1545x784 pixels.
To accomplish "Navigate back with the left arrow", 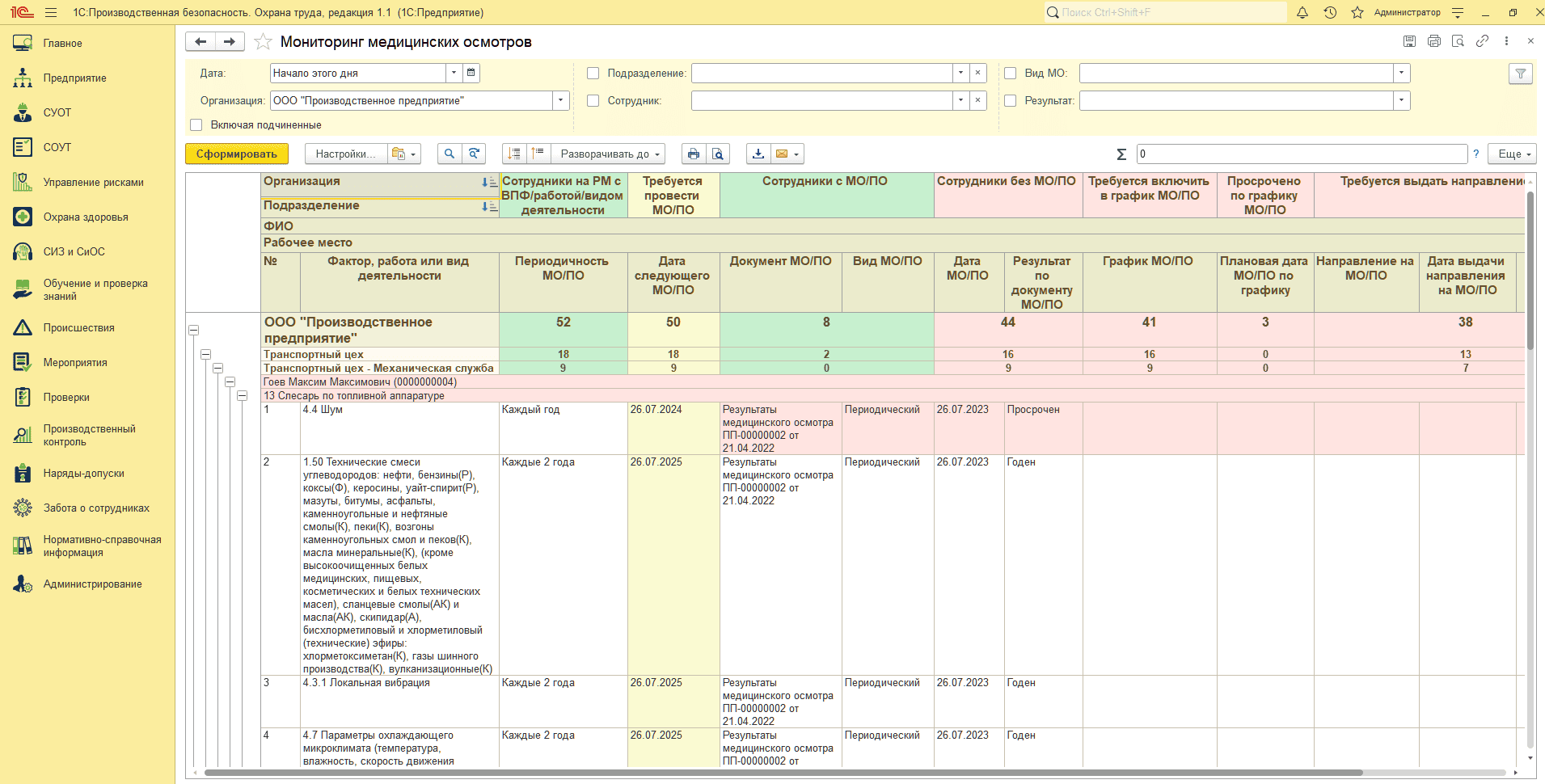I will [x=201, y=42].
